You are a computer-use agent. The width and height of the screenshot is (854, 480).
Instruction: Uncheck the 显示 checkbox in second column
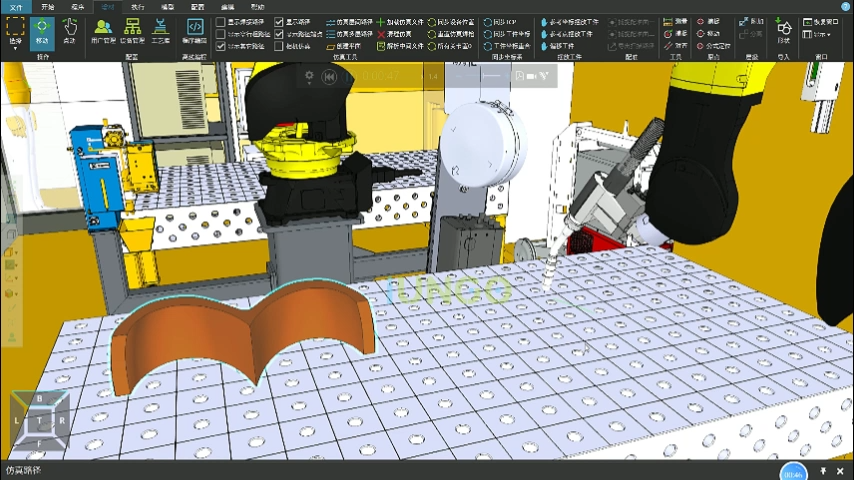278,21
